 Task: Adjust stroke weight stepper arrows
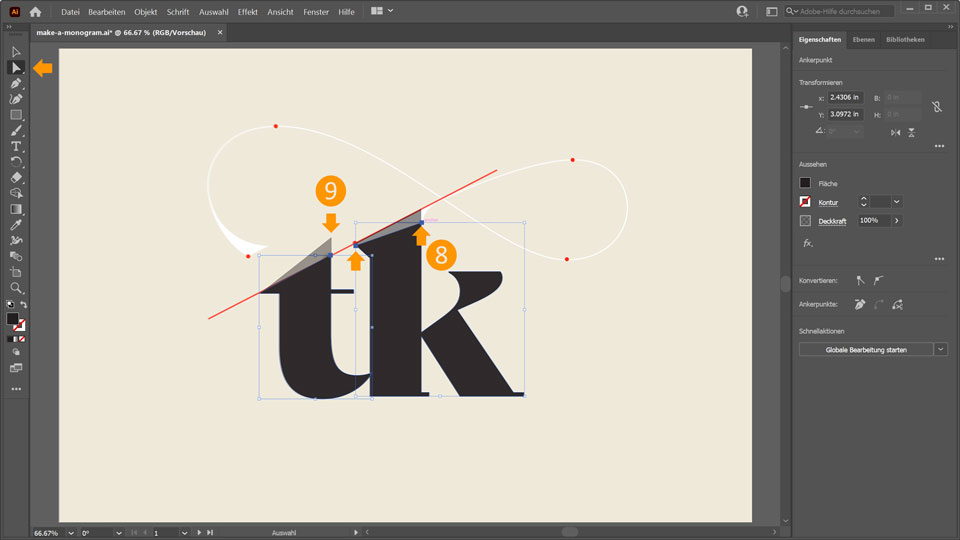[863, 201]
